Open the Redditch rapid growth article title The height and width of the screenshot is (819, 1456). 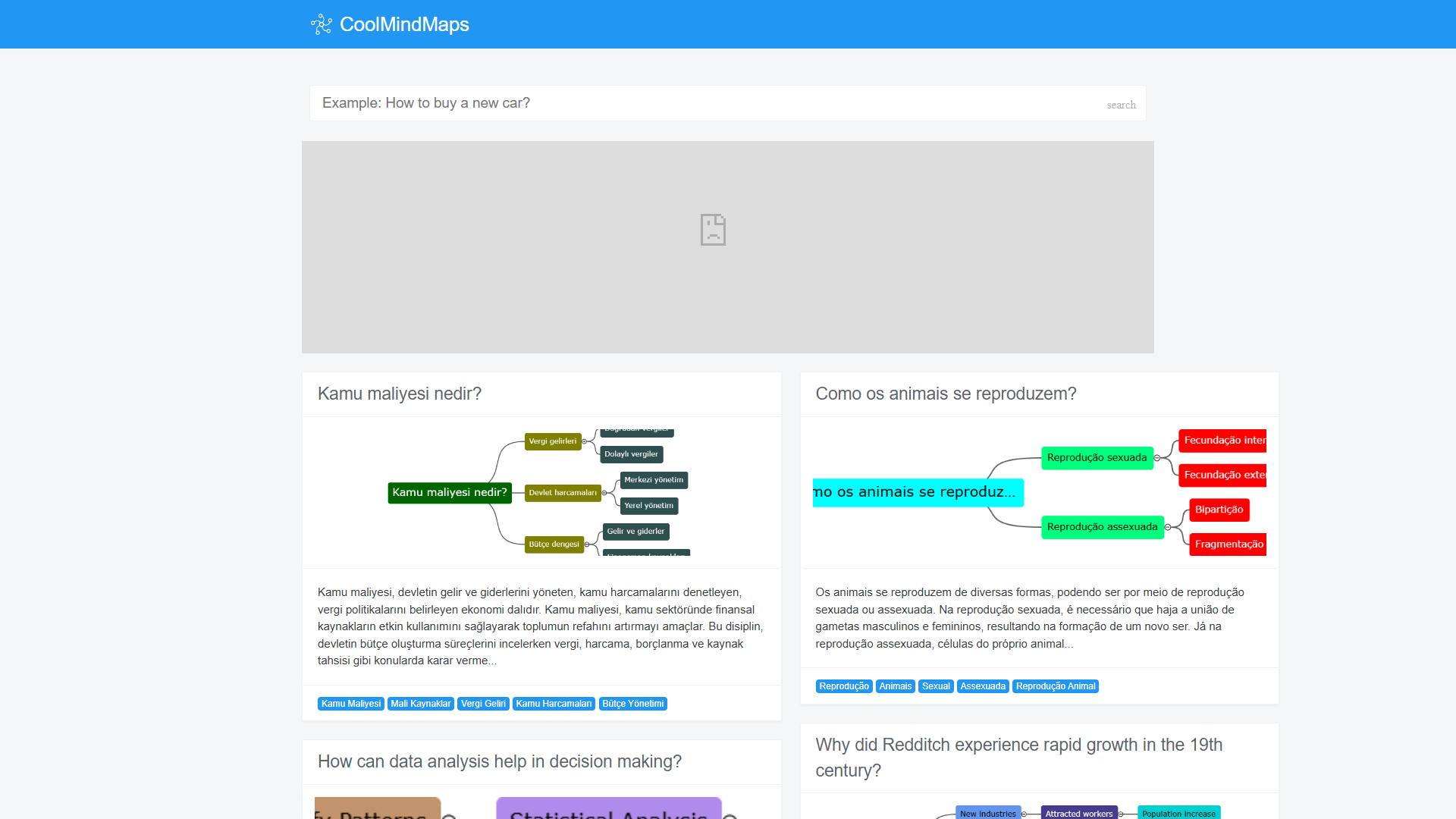[x=1018, y=758]
